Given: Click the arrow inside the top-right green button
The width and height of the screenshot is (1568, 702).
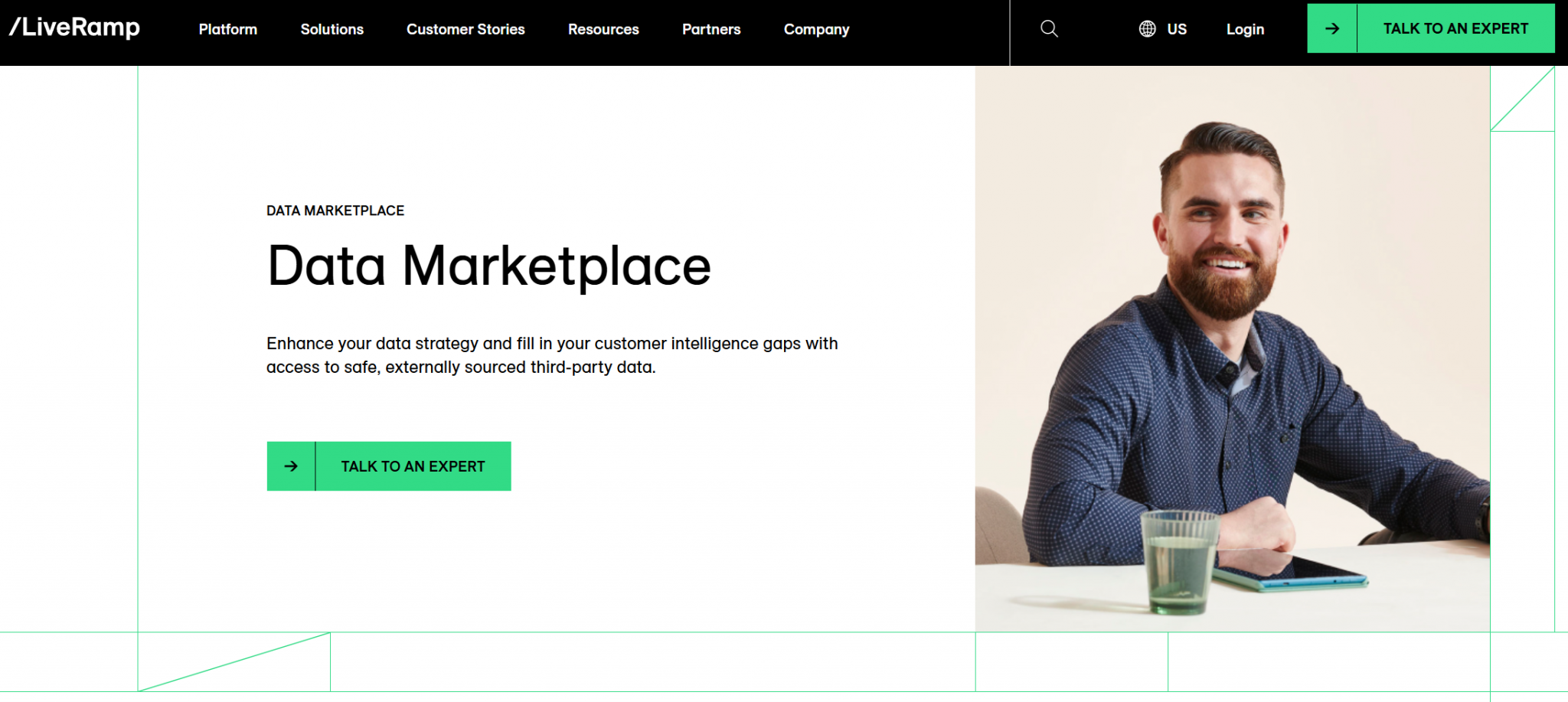Looking at the screenshot, I should tap(1332, 28).
